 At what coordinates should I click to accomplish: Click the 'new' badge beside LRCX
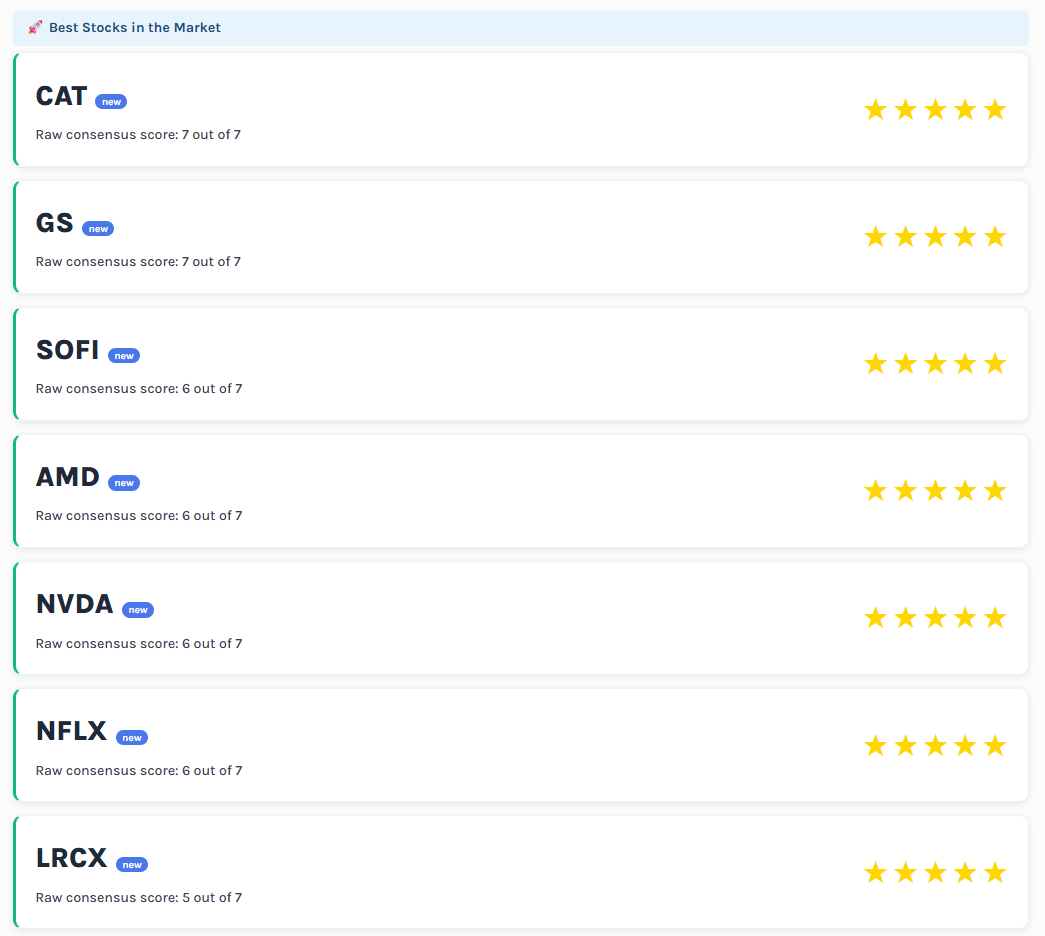coord(132,865)
